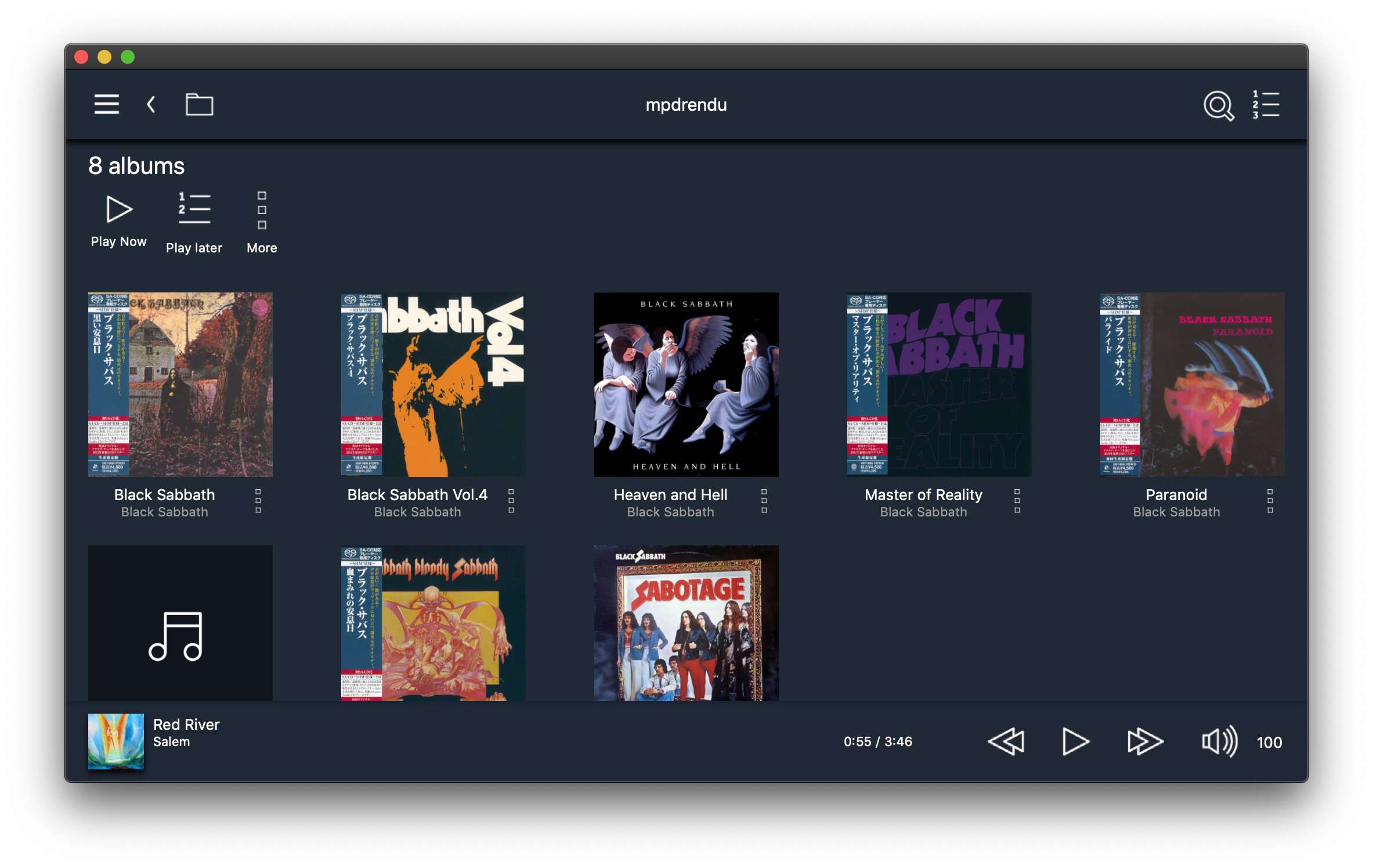Click artist name under Heaven and Hell
The width and height of the screenshot is (1373, 868).
670,512
